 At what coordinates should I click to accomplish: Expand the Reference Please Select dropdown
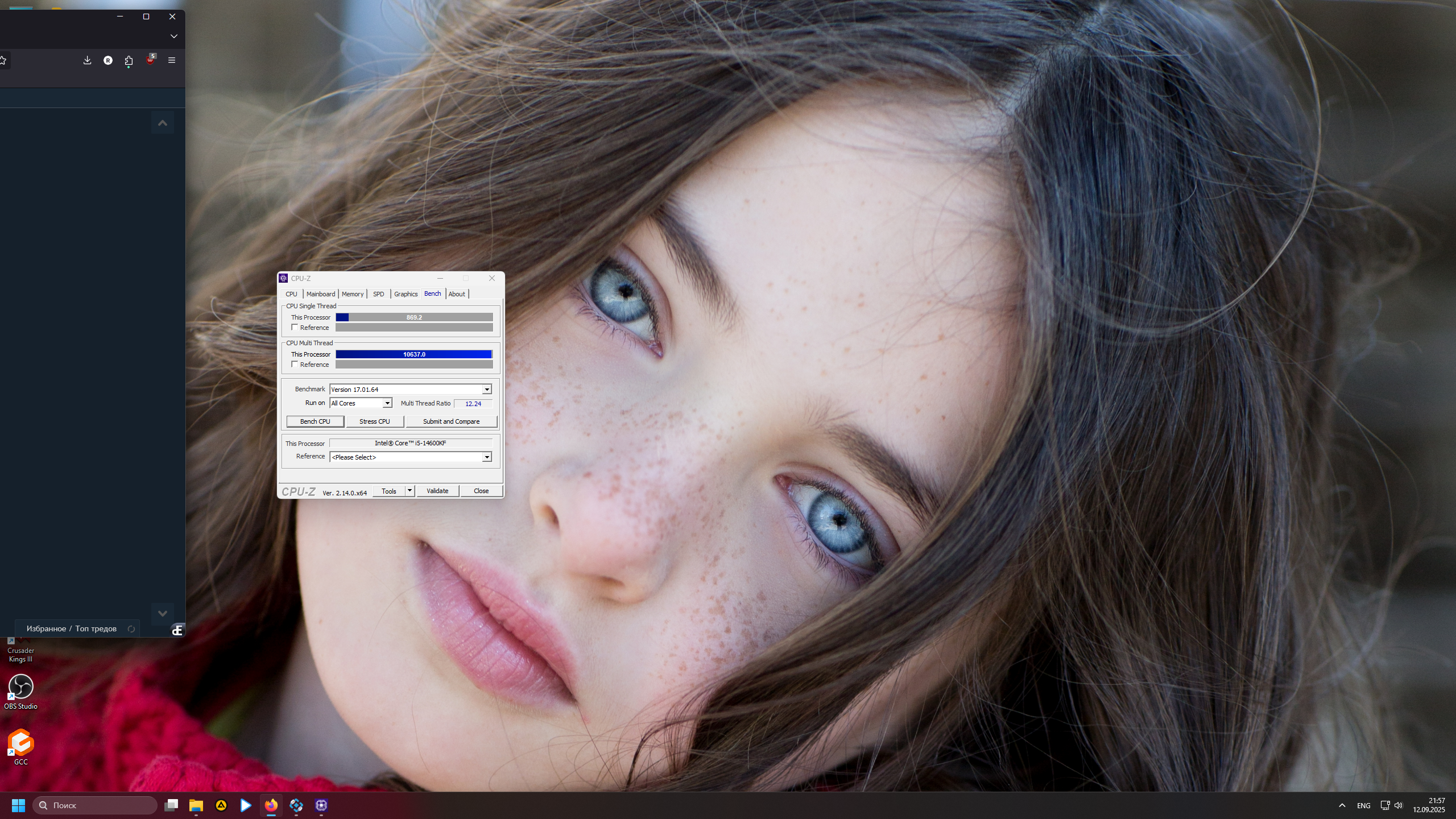pyautogui.click(x=487, y=457)
